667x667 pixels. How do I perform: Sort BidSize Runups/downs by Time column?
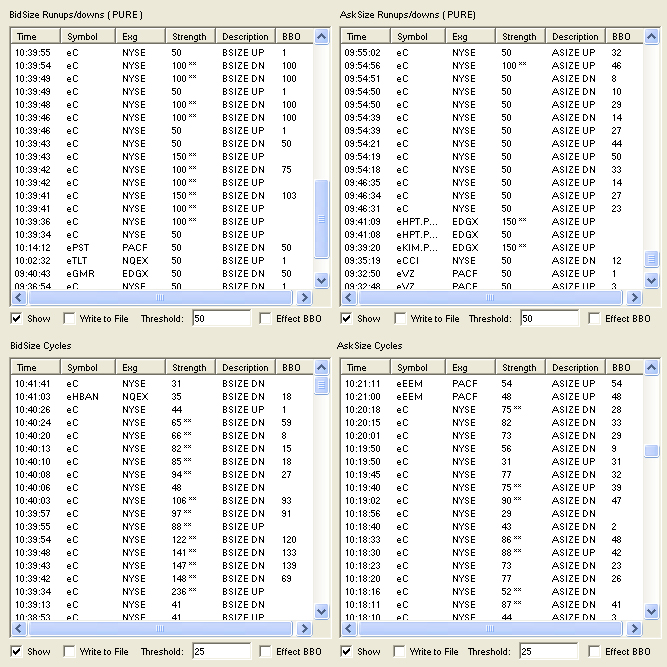click(36, 37)
